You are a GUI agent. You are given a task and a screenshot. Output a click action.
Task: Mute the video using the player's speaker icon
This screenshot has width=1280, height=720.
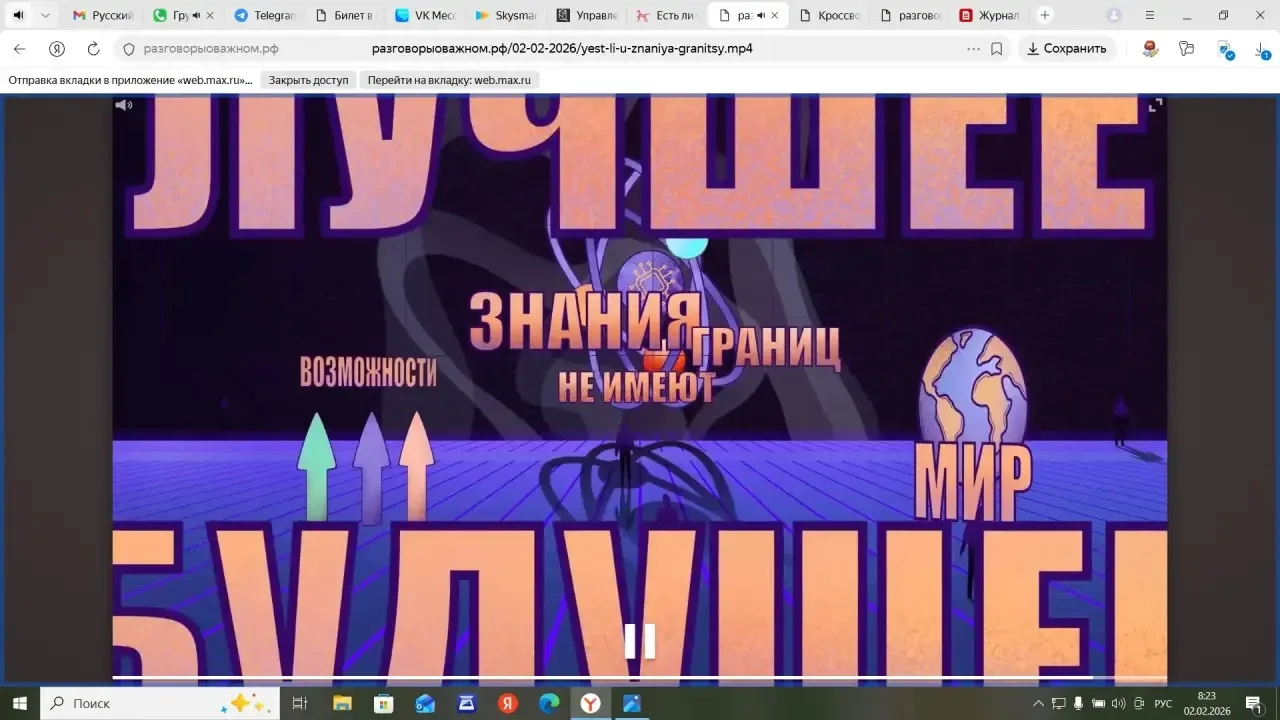pyautogui.click(x=123, y=105)
